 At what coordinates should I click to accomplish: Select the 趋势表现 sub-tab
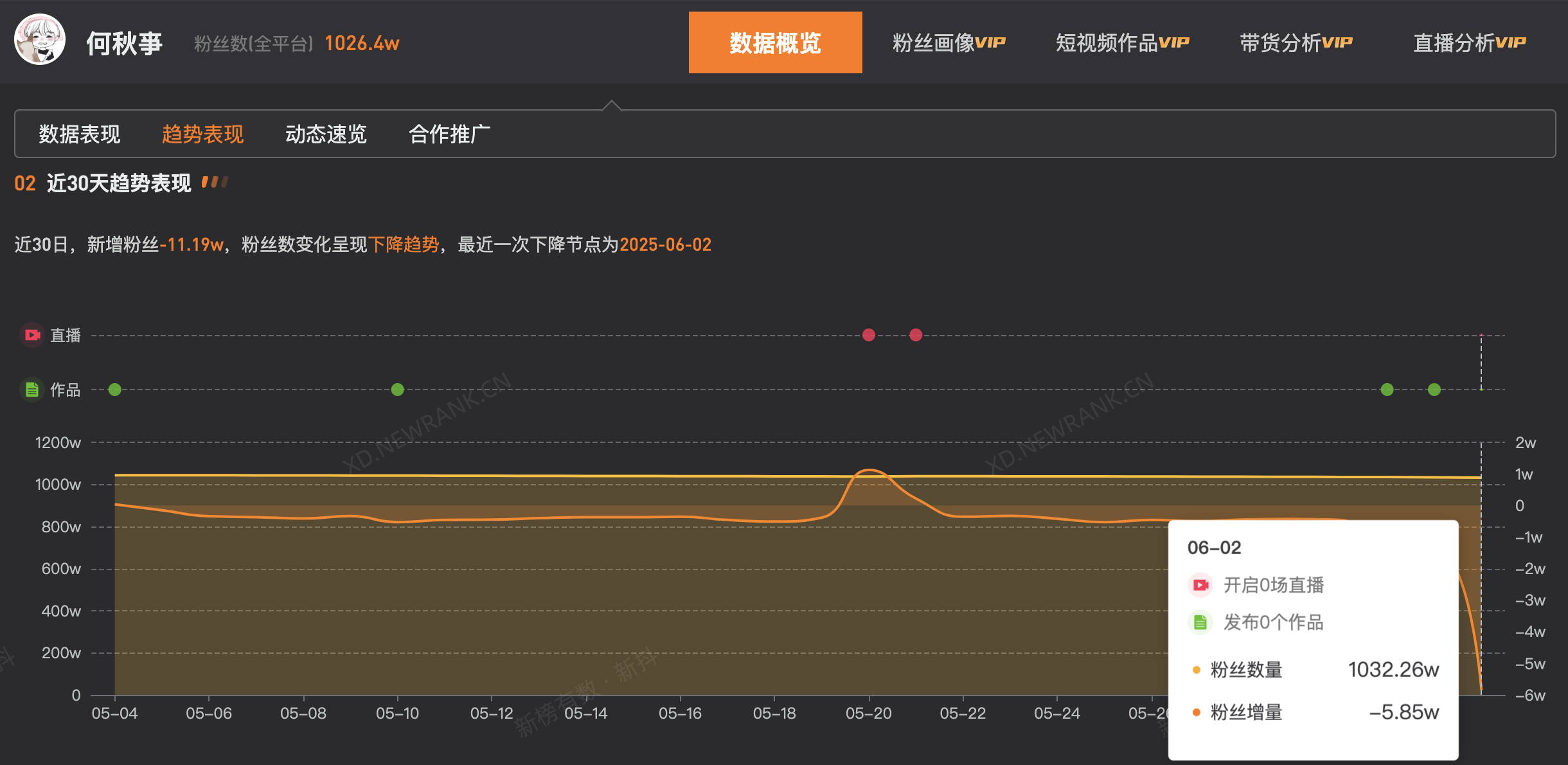(203, 134)
